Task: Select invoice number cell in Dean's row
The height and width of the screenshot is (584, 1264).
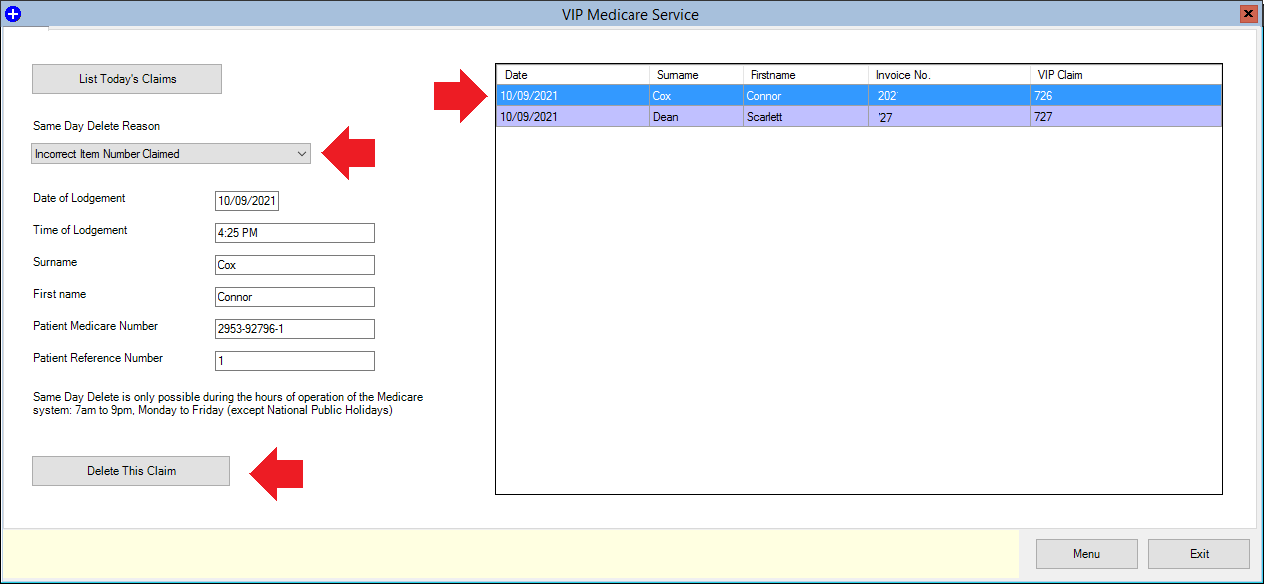Action: pos(949,117)
